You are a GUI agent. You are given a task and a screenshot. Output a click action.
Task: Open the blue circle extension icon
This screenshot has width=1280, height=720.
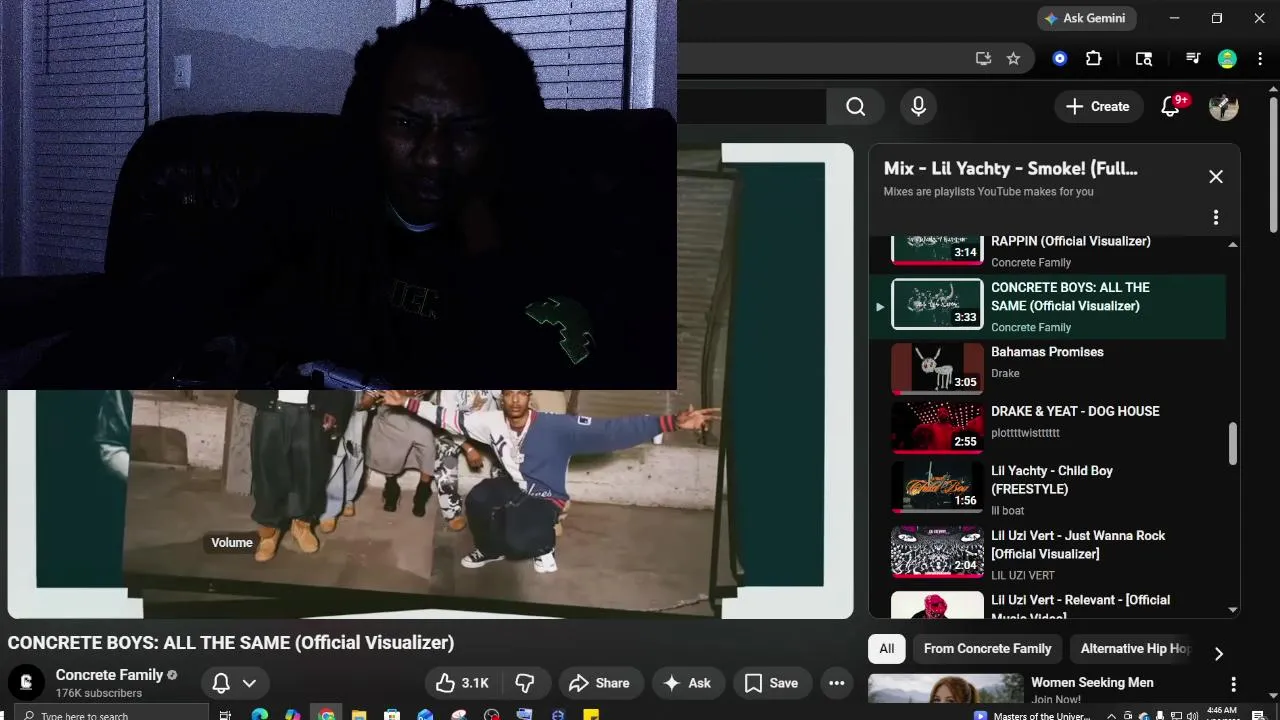click(x=1060, y=59)
